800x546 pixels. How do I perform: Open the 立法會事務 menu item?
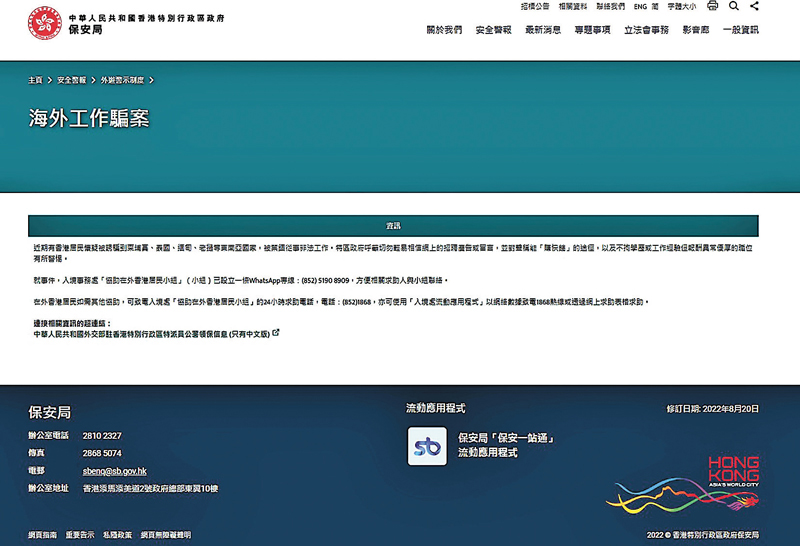click(646, 30)
